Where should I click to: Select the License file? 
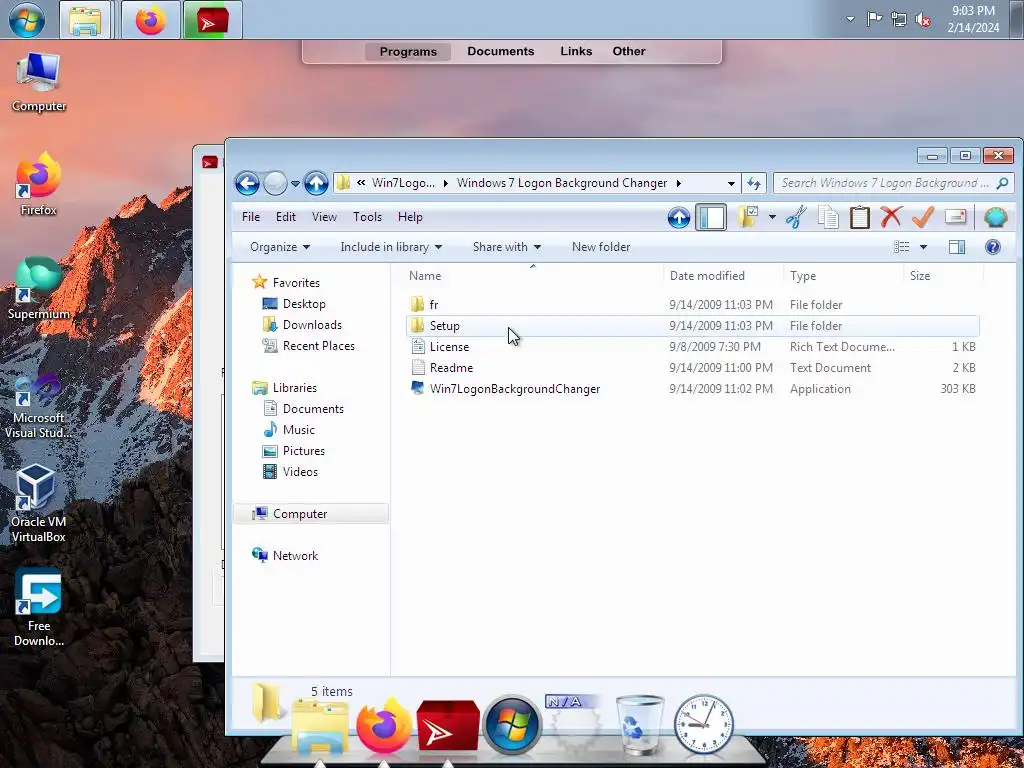click(x=692, y=347)
